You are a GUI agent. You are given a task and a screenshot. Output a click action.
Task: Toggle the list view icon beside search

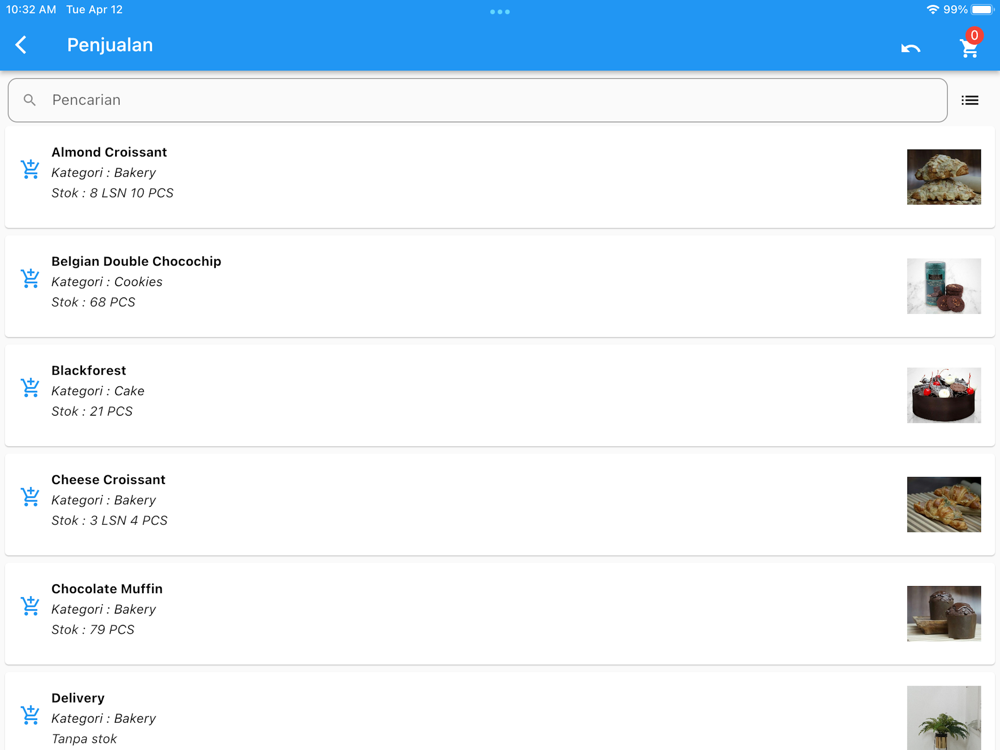(x=969, y=100)
